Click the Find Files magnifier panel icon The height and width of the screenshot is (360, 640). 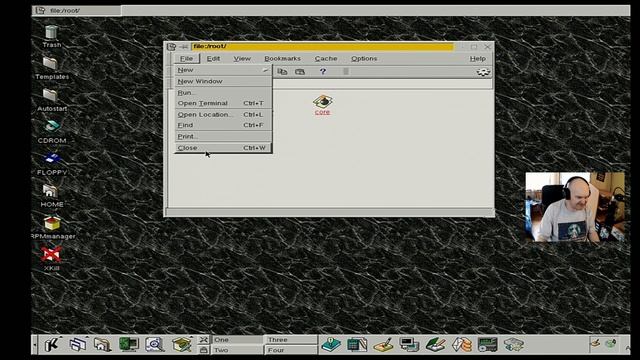(155, 345)
